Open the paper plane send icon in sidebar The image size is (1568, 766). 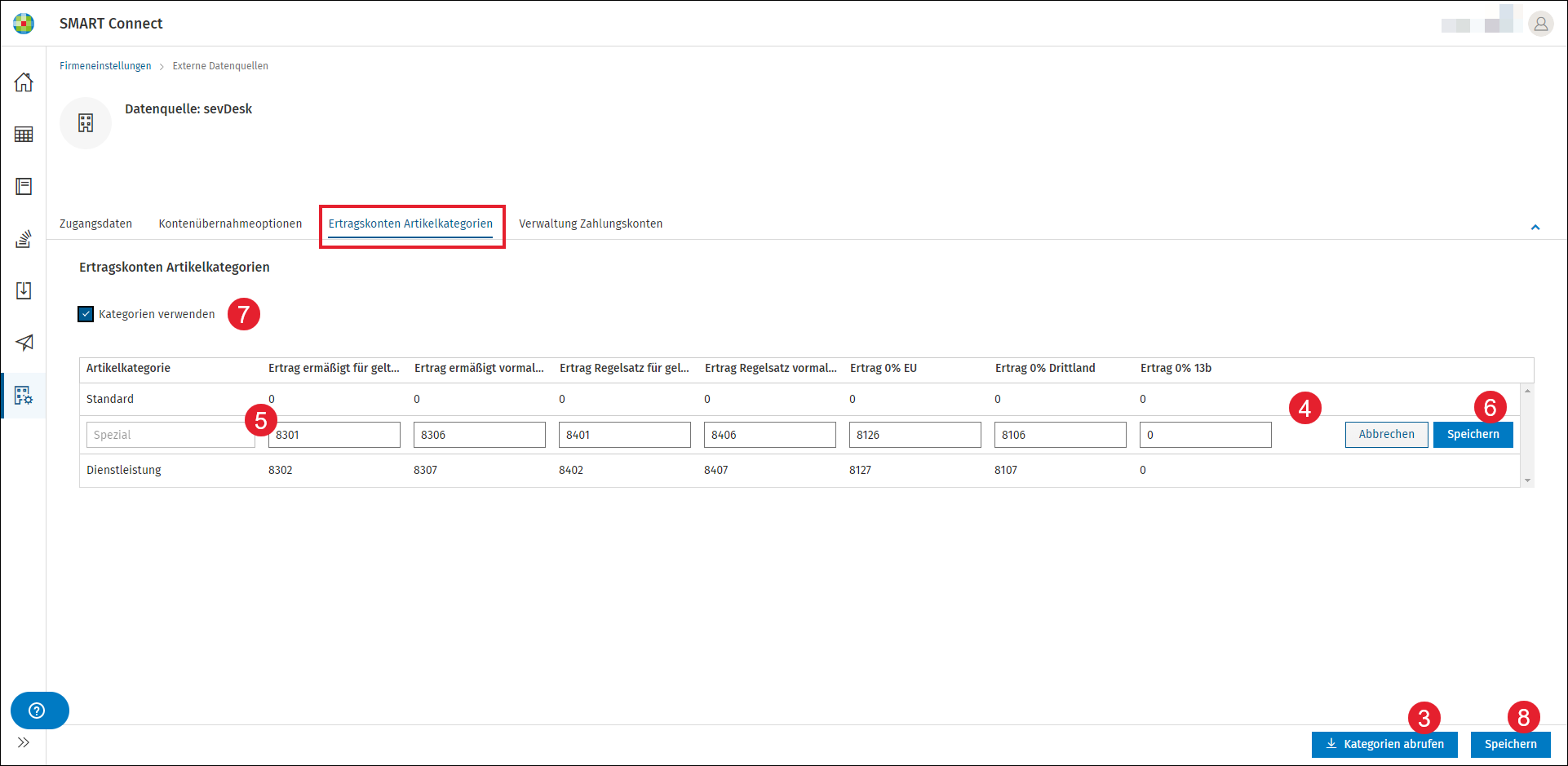(x=24, y=343)
